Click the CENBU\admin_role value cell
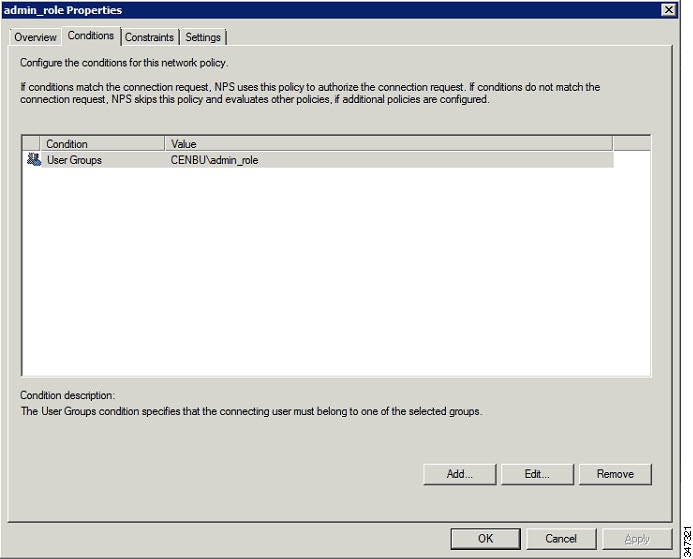The height and width of the screenshot is (559, 693). click(214, 160)
